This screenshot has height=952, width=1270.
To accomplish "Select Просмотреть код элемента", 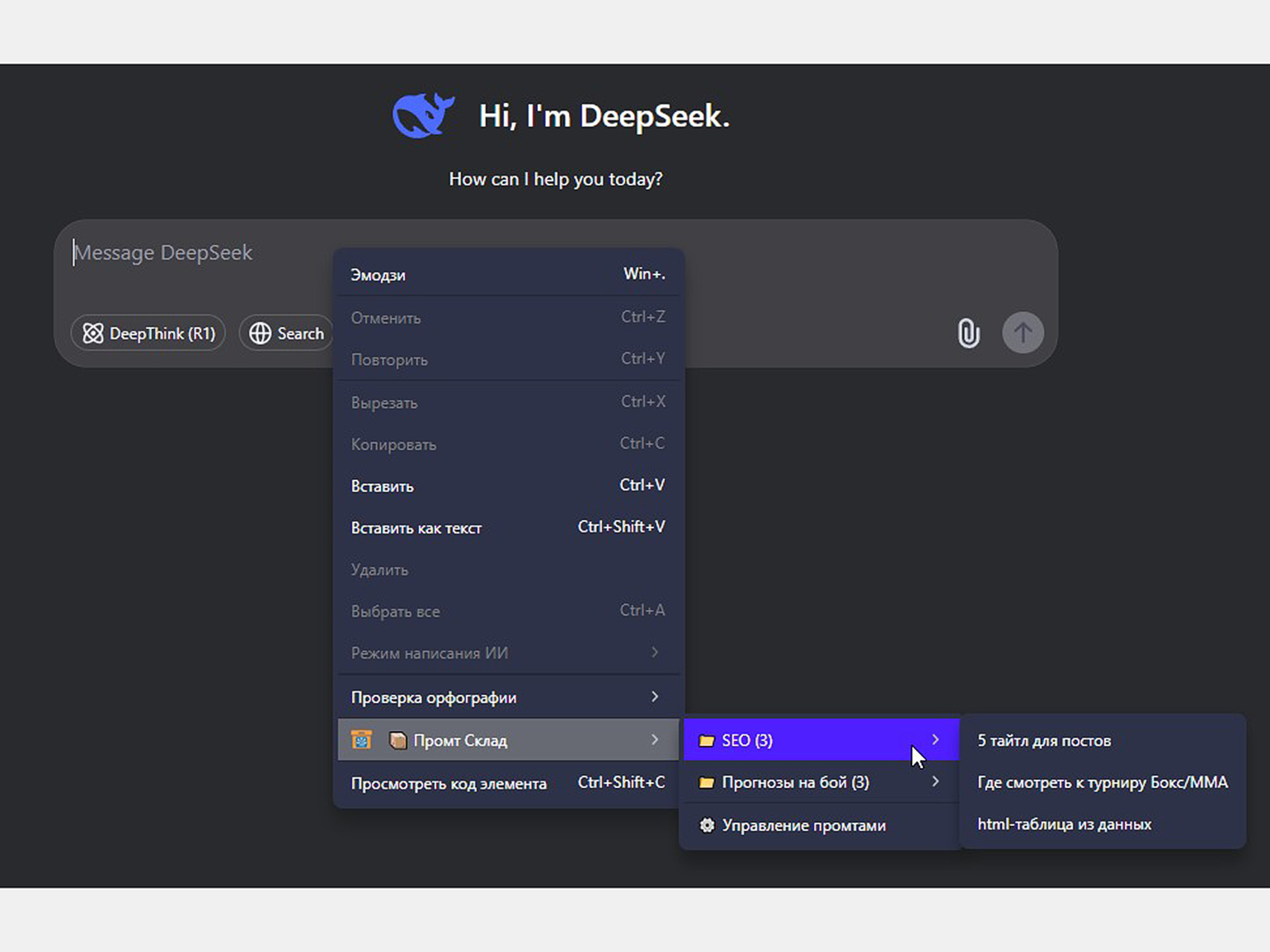I will [508, 783].
